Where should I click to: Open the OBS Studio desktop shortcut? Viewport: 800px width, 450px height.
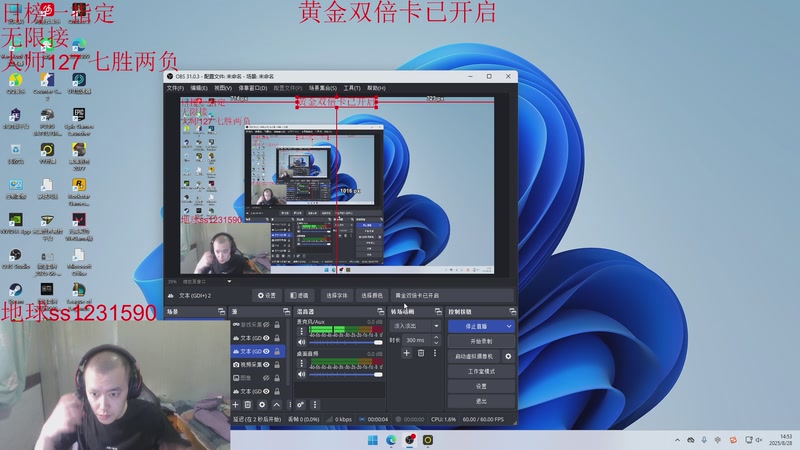[x=15, y=258]
